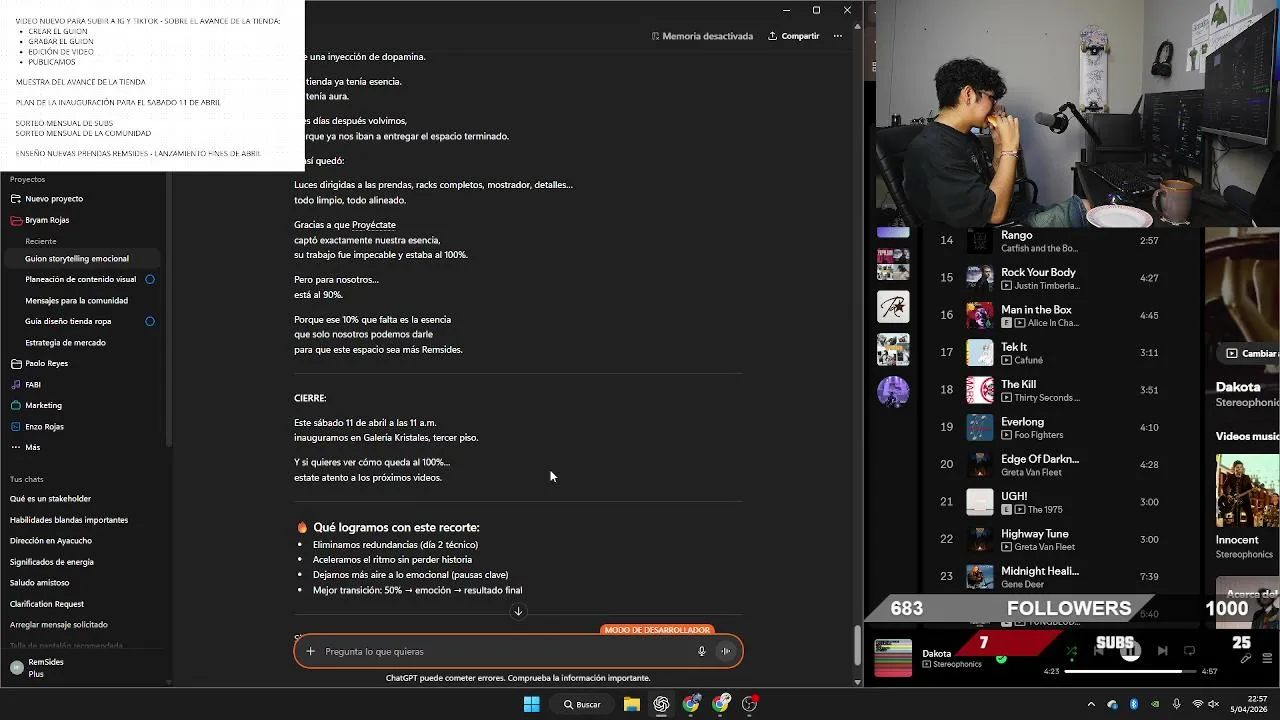The width and height of the screenshot is (1280, 720).
Task: Open chat Estrategia de mercado
Action: pyautogui.click(x=65, y=343)
